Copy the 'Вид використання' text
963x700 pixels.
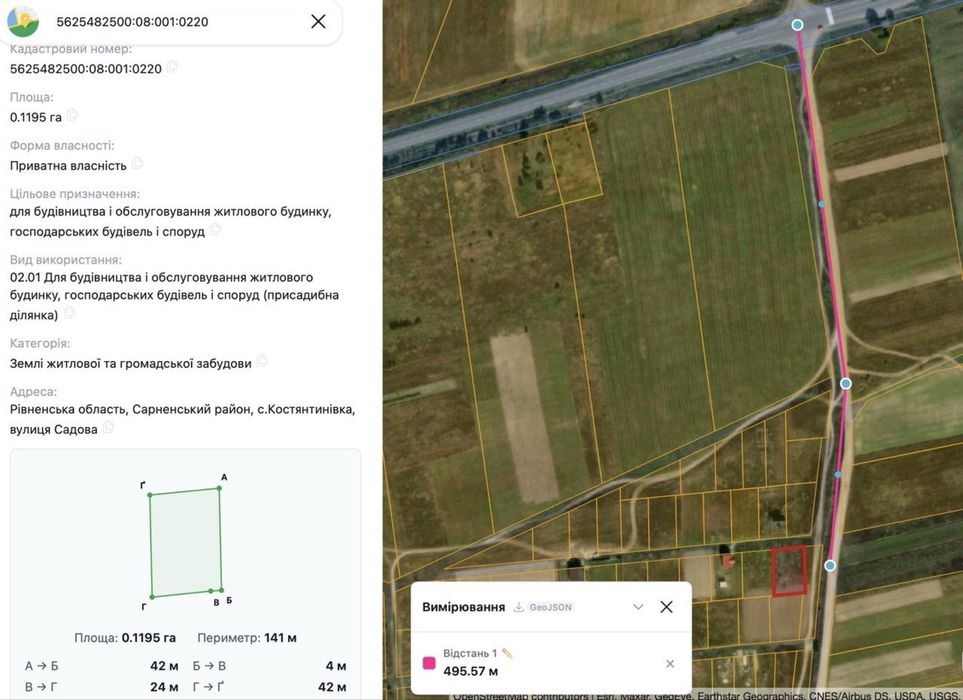click(x=69, y=313)
